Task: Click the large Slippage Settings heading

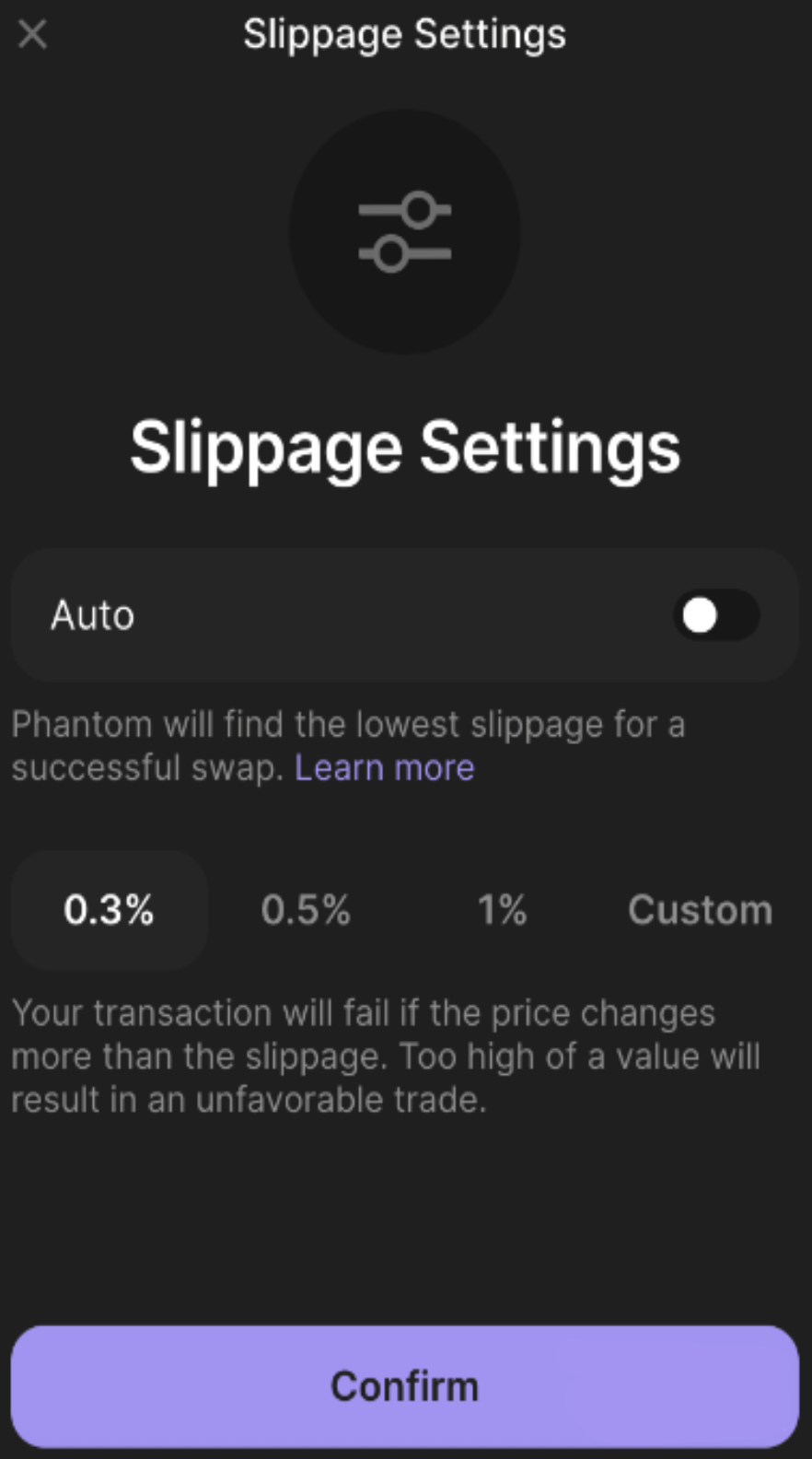Action: pos(405,449)
